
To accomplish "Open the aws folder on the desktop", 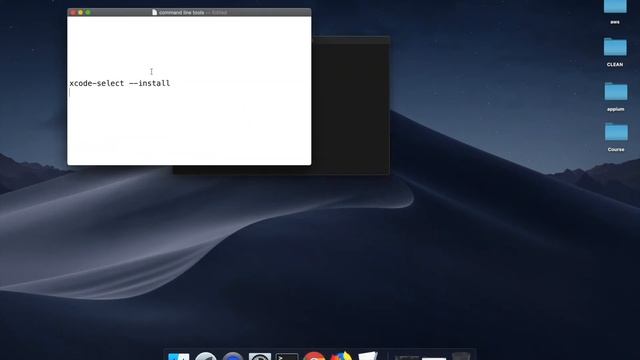I will click(615, 6).
